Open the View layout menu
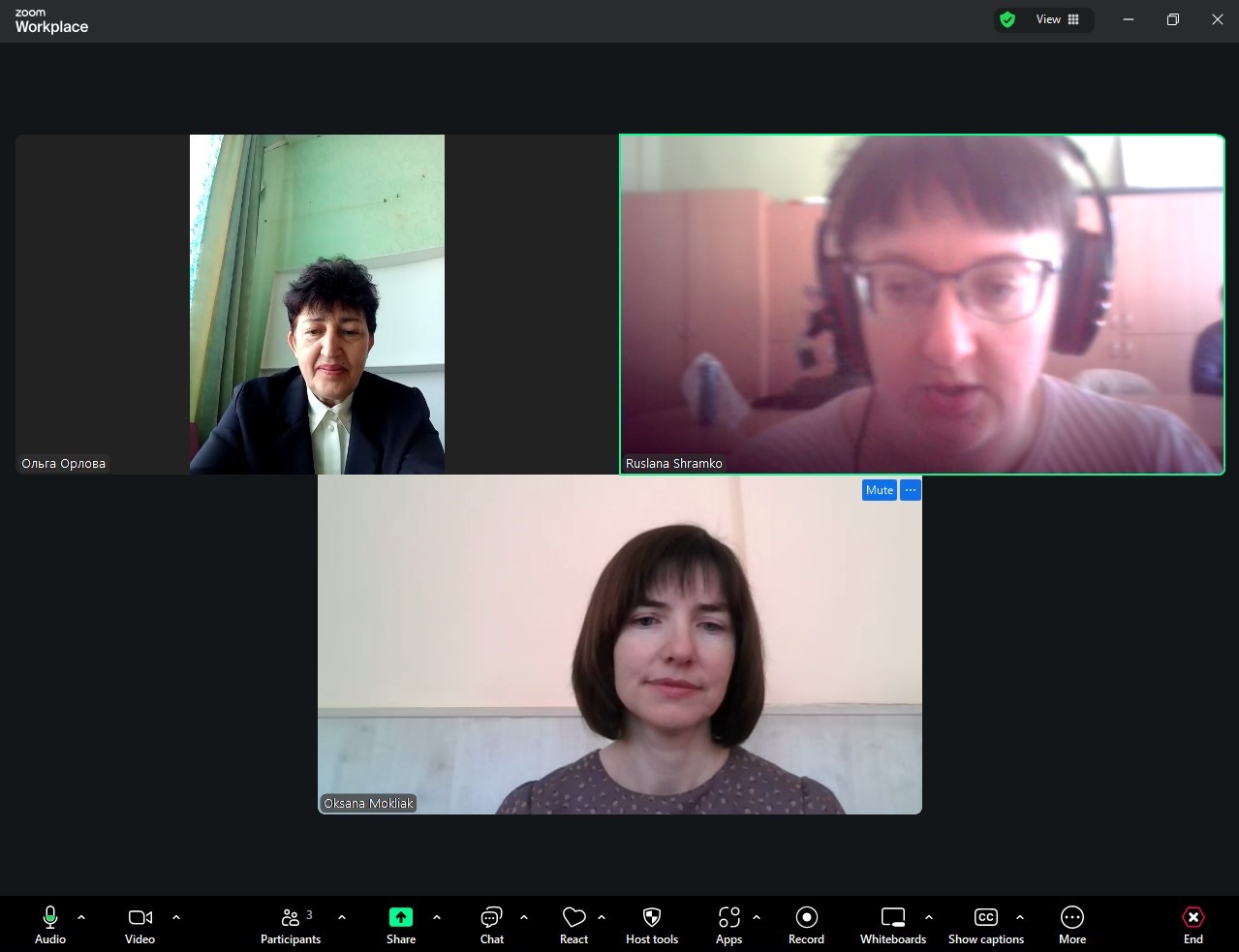Image resolution: width=1239 pixels, height=952 pixels. (1058, 19)
